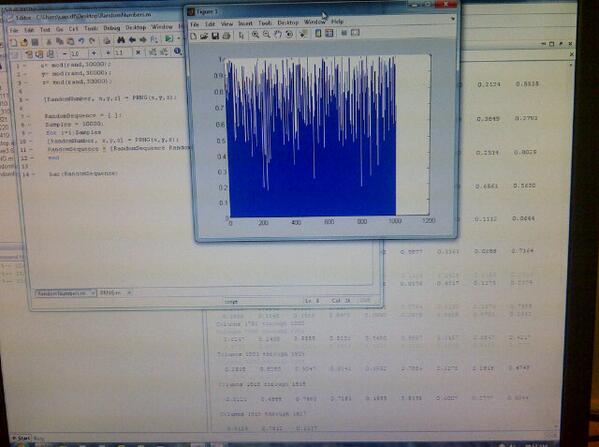This screenshot has width=599, height=447.
Task: Open run options arrow beside play button
Action: (178, 39)
